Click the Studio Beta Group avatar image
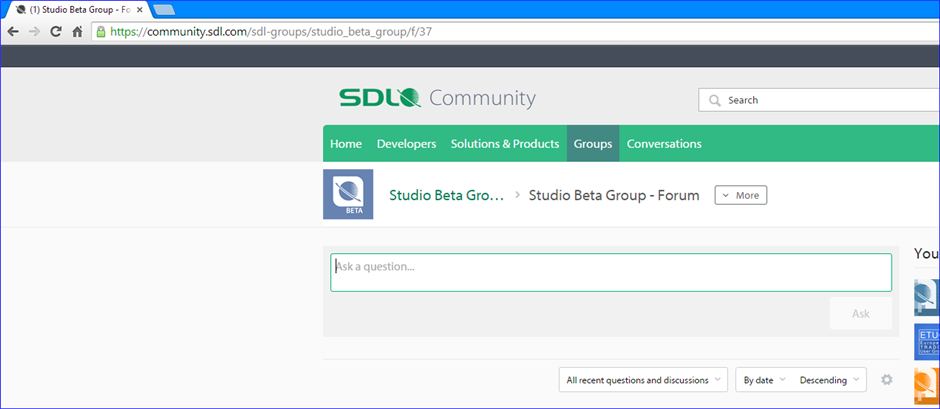Image resolution: width=940 pixels, height=409 pixels. pos(348,194)
